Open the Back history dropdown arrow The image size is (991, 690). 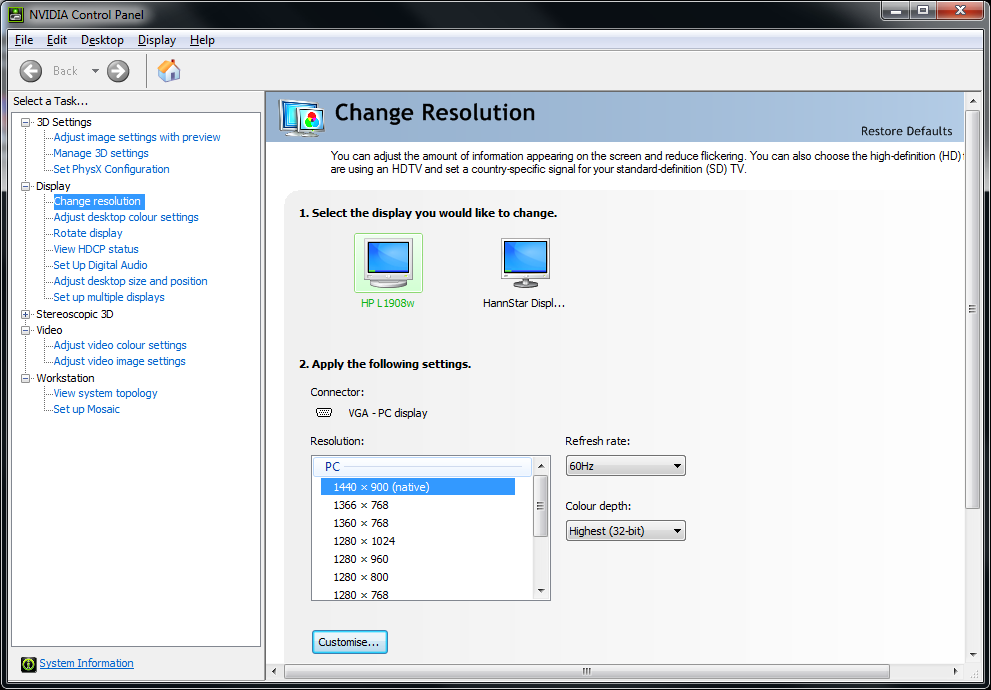pos(96,71)
